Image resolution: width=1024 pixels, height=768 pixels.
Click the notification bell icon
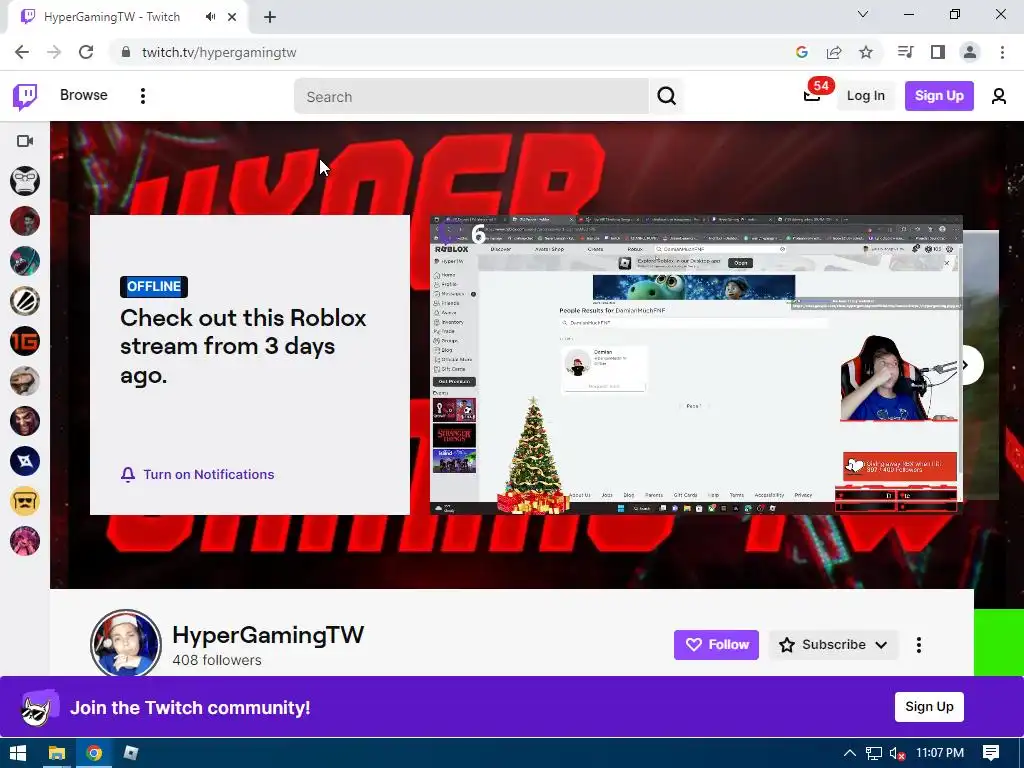point(128,475)
